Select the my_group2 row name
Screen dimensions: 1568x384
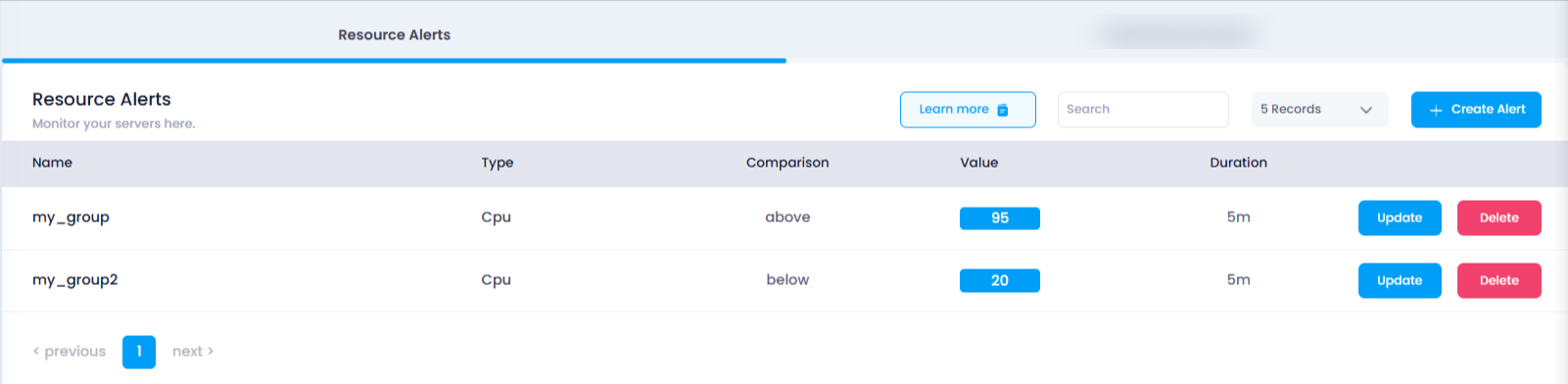(x=74, y=280)
